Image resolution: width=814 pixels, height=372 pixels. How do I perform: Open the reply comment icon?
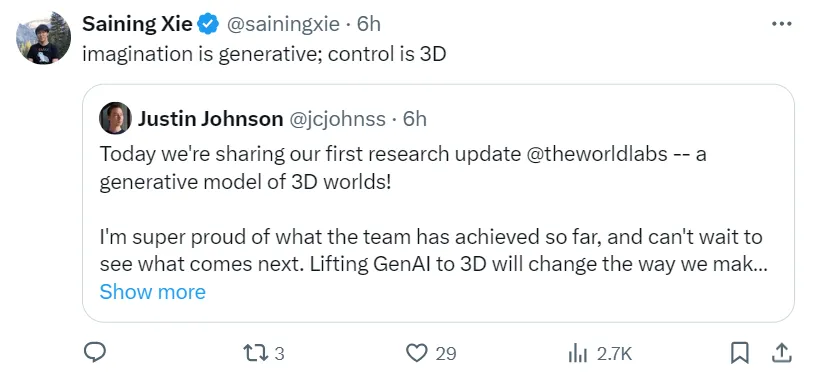click(95, 353)
